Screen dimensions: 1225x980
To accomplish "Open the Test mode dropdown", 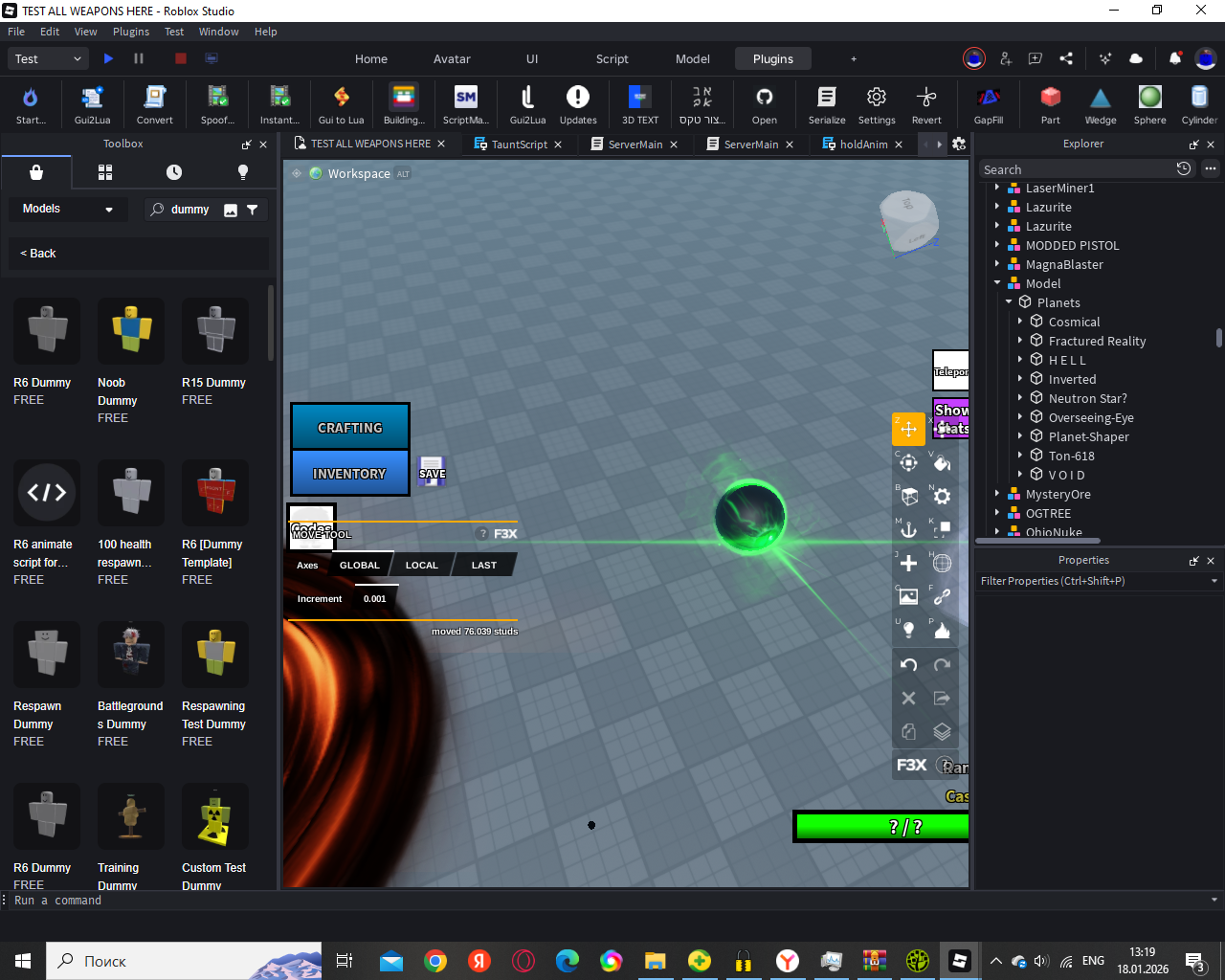I will 49,58.
